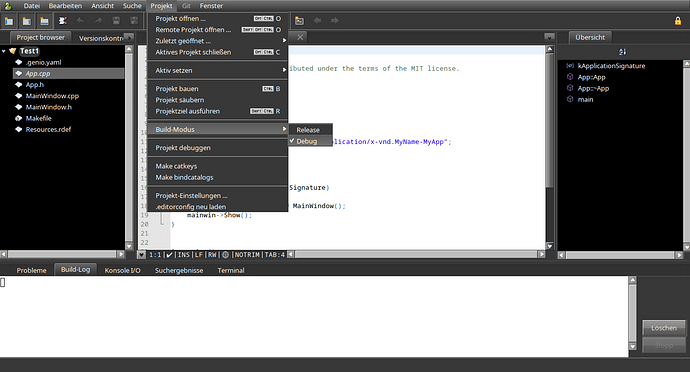The width and height of the screenshot is (690, 372).
Task: Open dropdown arrow left of 1:1 position
Action: (x=141, y=254)
